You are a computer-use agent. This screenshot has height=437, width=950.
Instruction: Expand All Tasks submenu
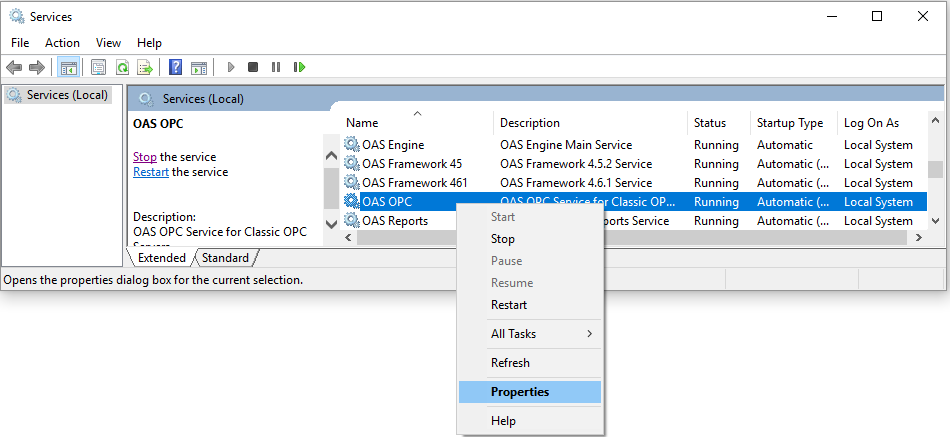click(x=530, y=334)
